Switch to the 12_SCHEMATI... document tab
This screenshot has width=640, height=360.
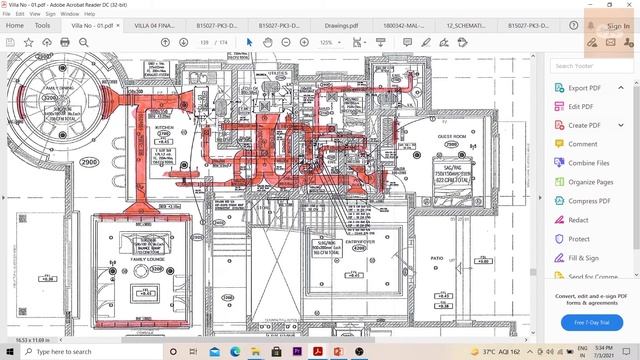tap(466, 25)
